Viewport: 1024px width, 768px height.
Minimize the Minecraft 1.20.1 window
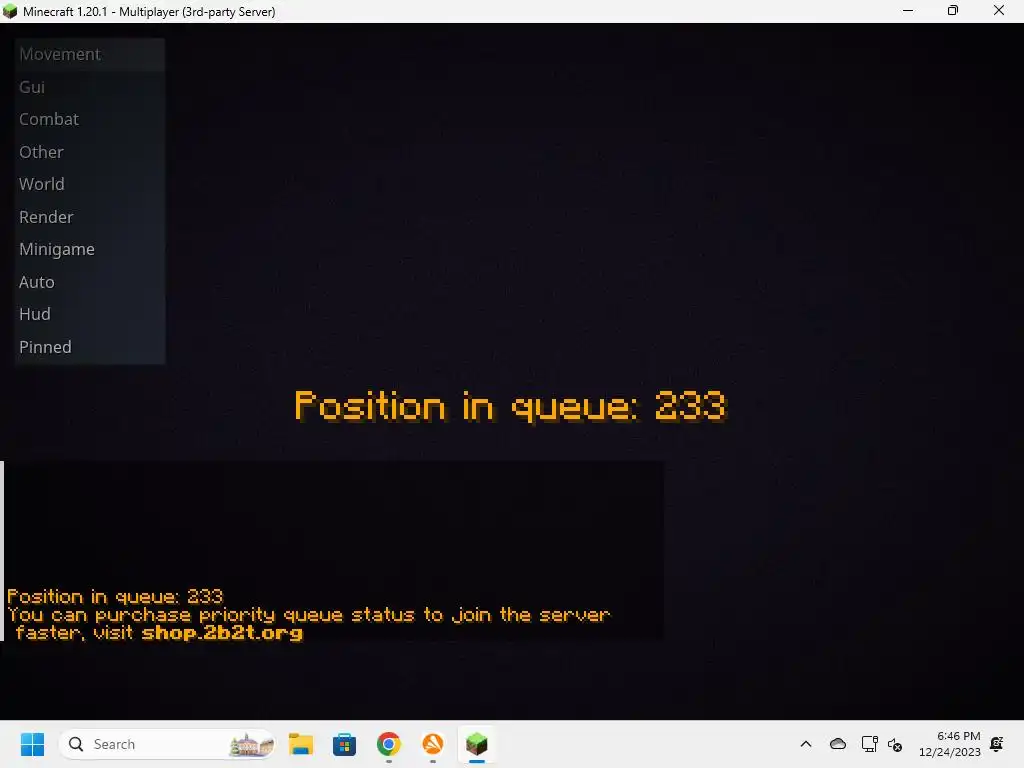[908, 11]
